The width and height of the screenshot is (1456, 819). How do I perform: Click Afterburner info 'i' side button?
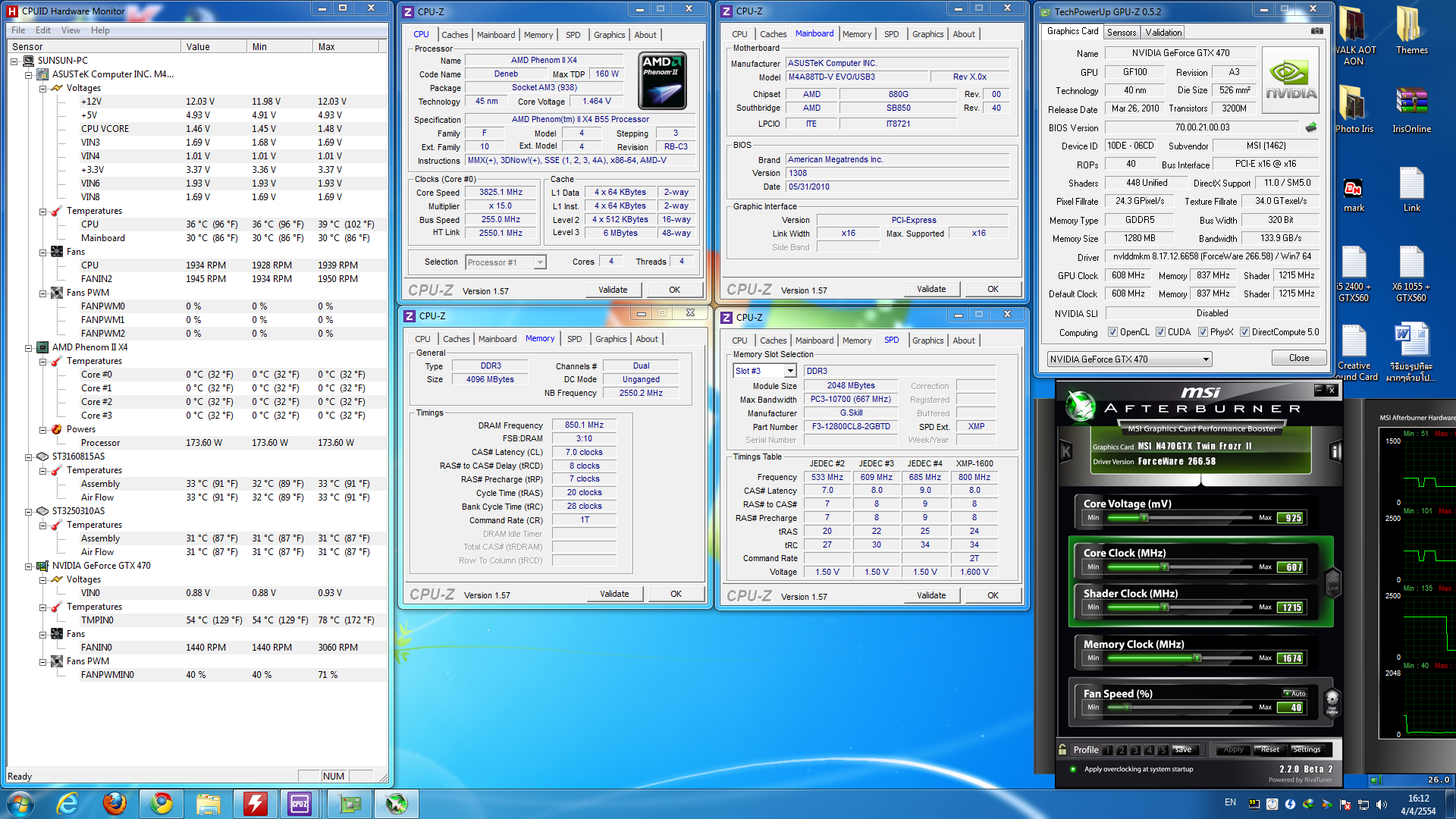point(1335,452)
